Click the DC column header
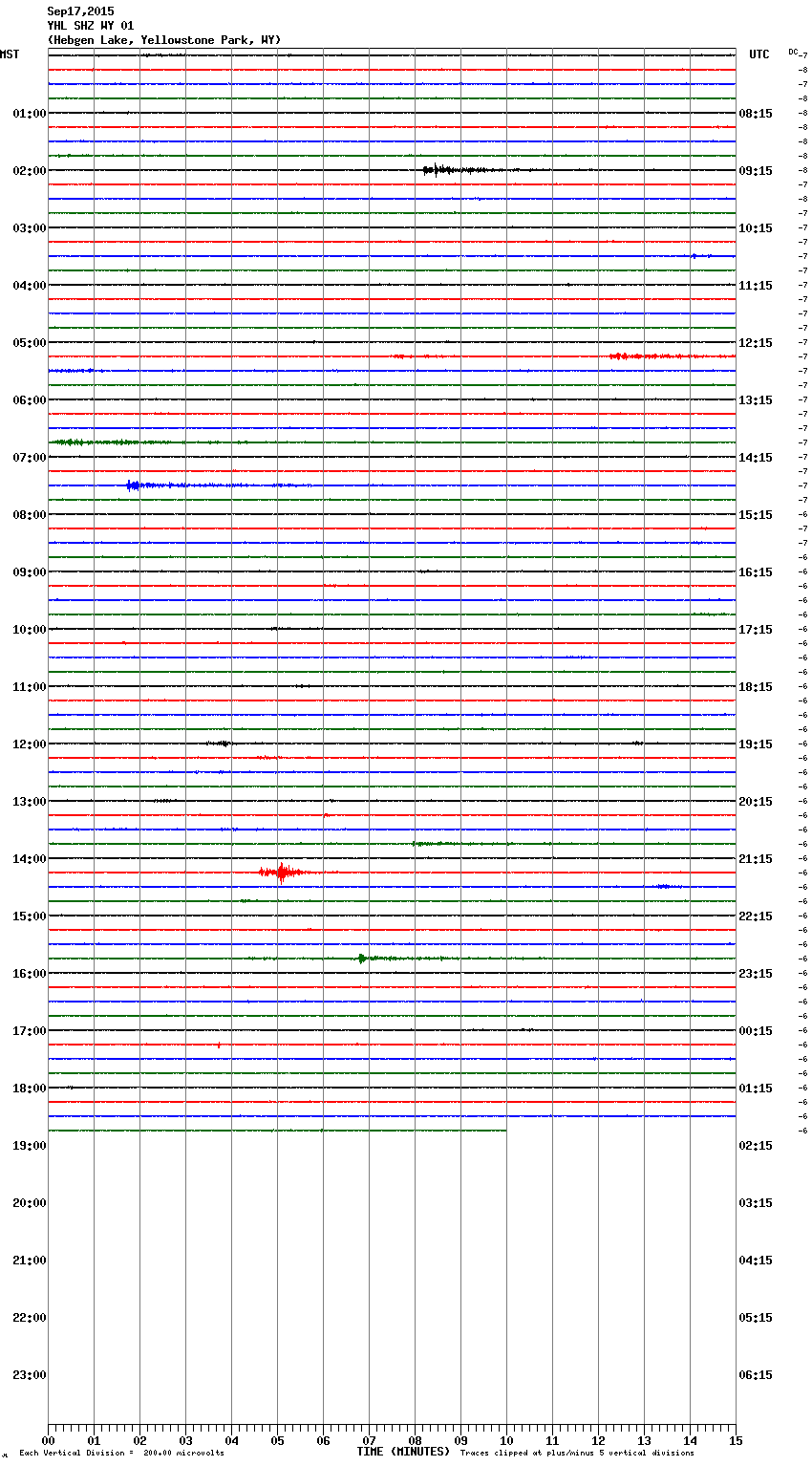The height and width of the screenshot is (1466, 812). pyautogui.click(x=793, y=52)
